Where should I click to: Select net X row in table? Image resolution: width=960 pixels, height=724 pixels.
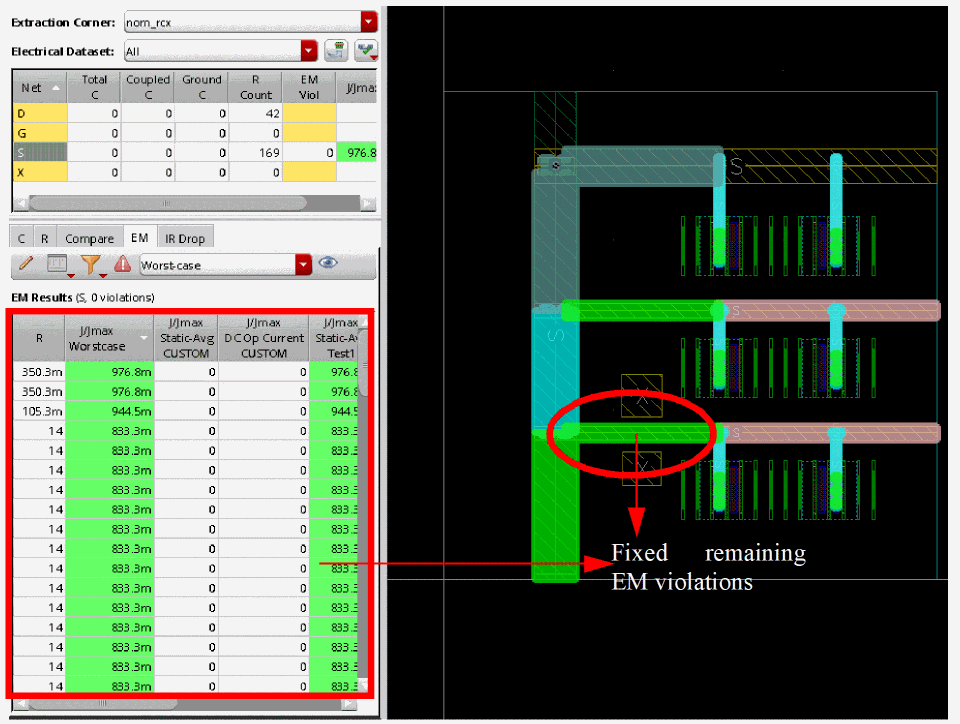(x=38, y=171)
